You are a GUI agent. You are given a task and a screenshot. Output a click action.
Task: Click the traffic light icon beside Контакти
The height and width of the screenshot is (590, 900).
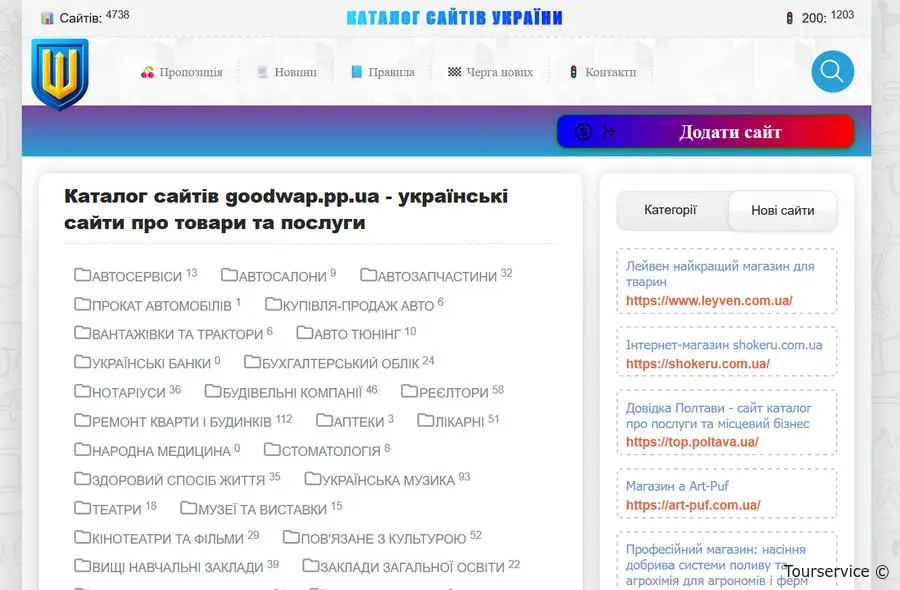573,72
